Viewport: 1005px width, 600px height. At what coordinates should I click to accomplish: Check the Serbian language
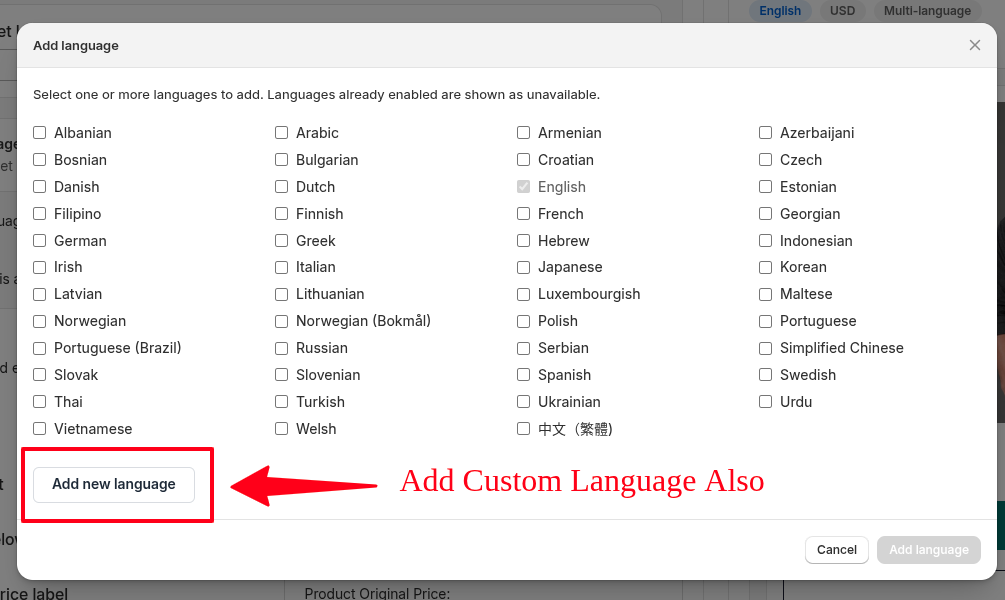(524, 348)
